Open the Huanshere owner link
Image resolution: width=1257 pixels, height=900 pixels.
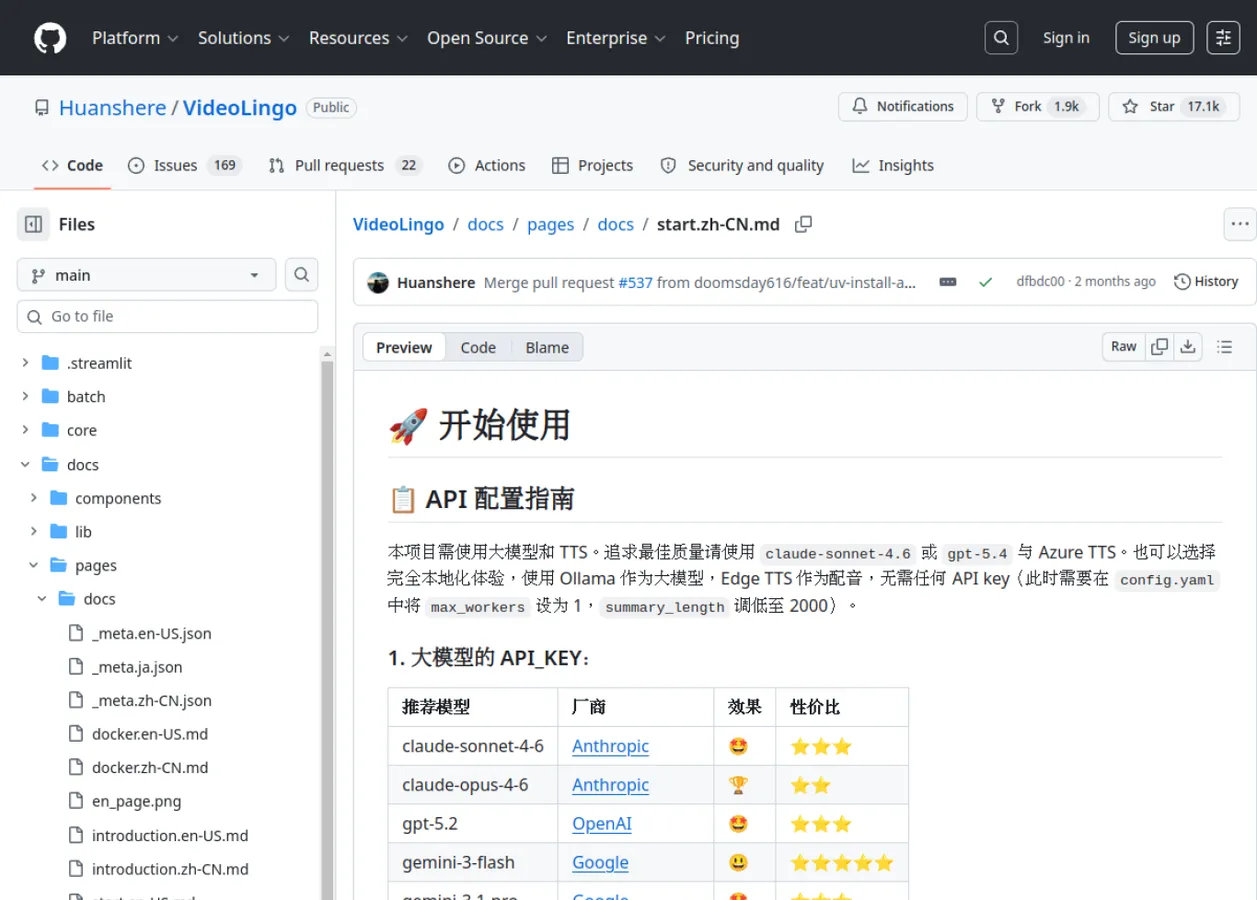[113, 108]
